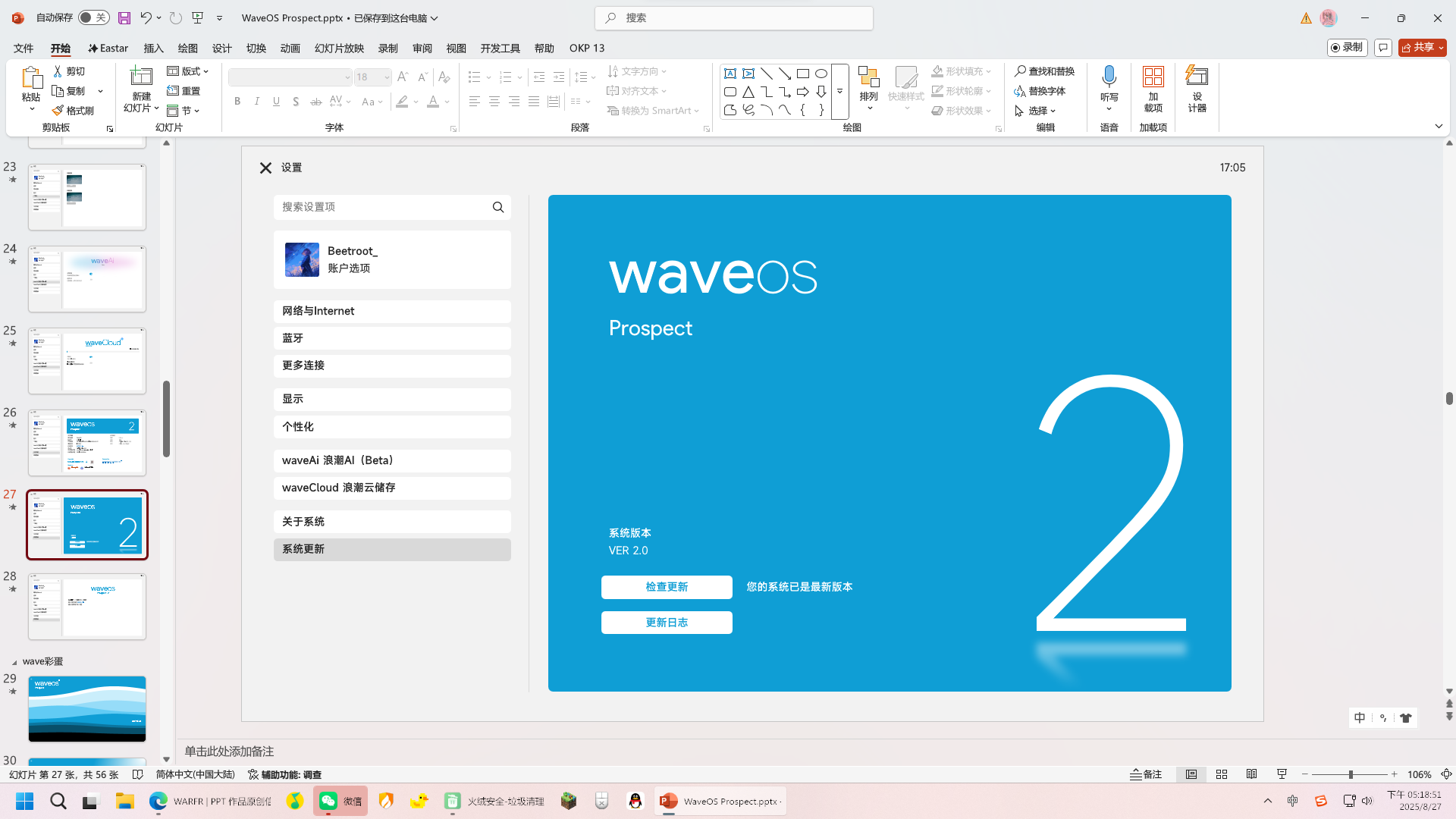Click the zoom slider handle
1456x819 pixels.
(x=1351, y=774)
